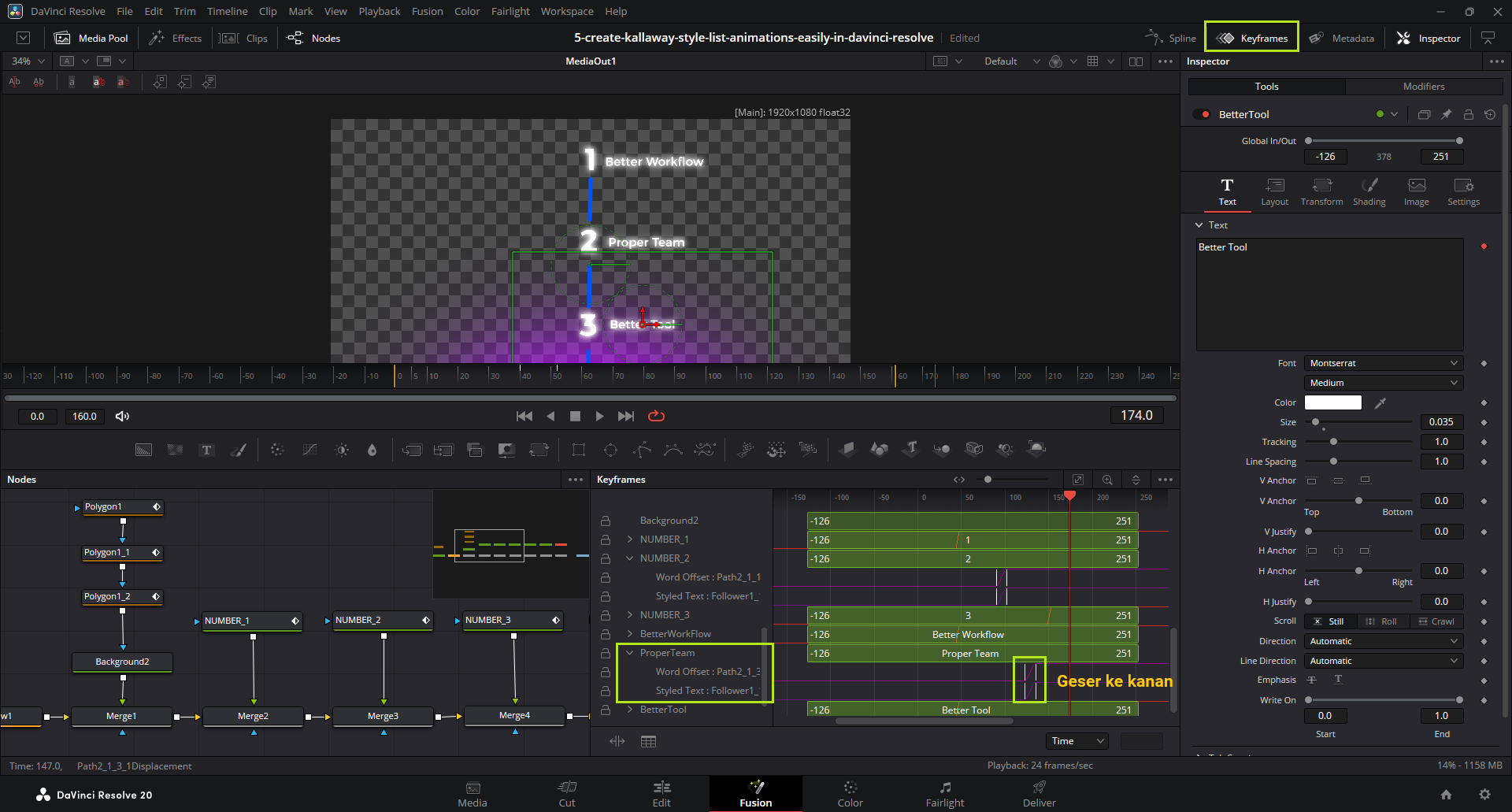This screenshot has width=1512, height=812.
Task: Open the Fusion menu in menu bar
Action: [427, 11]
